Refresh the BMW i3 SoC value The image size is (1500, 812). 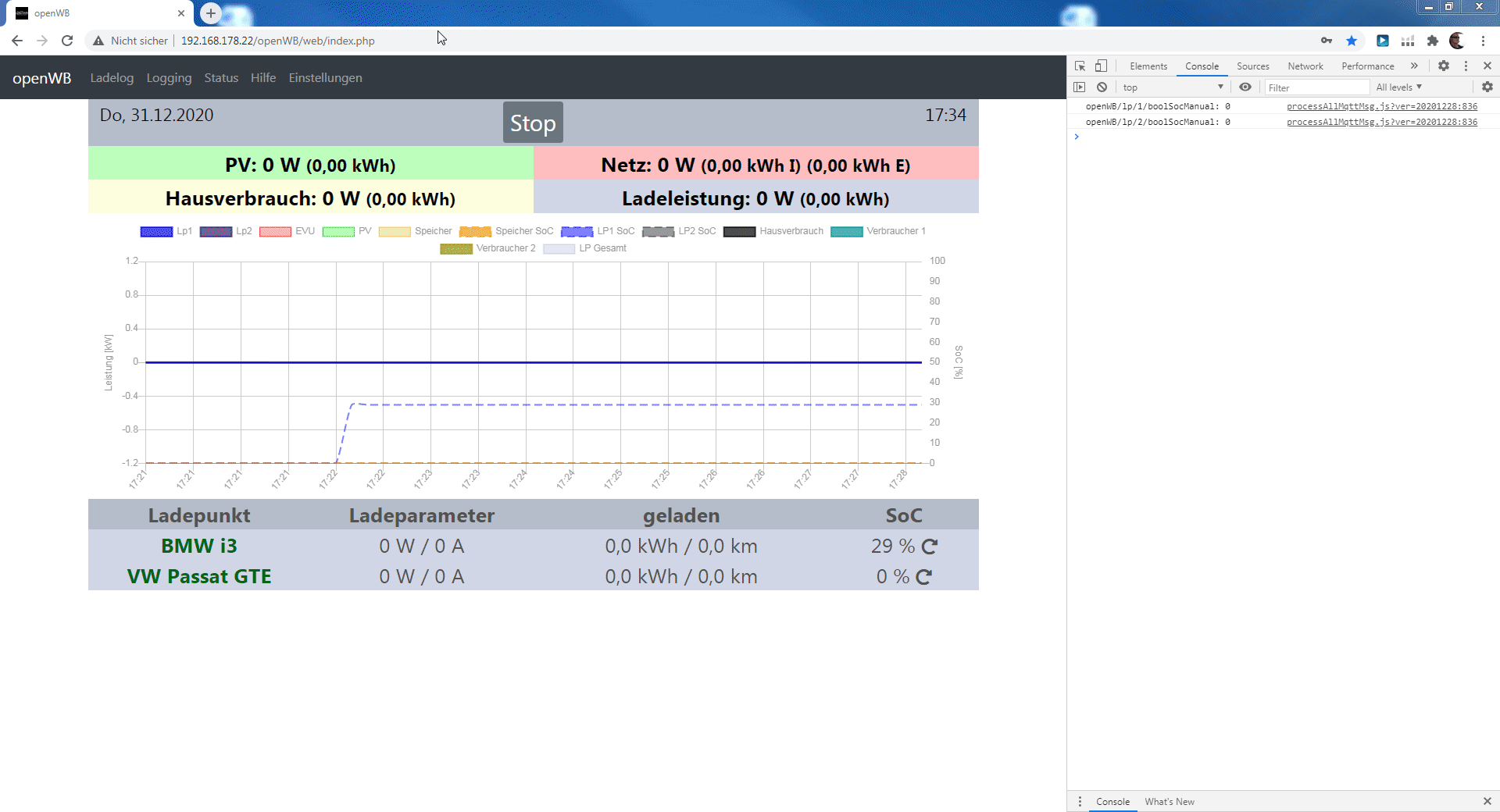click(x=929, y=547)
